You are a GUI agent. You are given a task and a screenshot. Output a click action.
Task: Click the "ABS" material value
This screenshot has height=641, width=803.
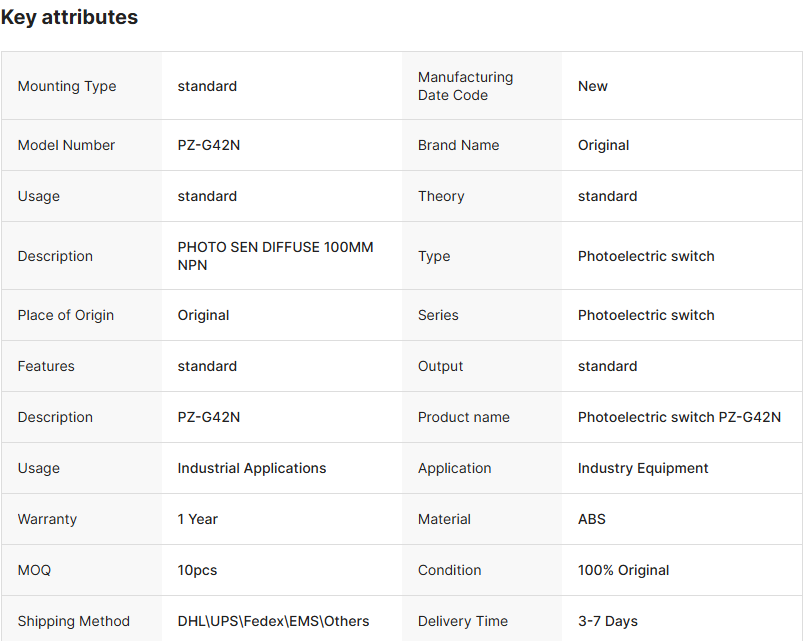click(592, 519)
